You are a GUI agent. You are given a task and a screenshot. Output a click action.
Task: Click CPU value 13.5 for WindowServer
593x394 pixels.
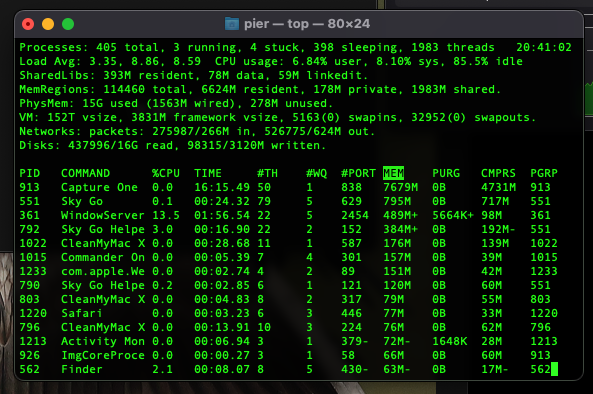pos(166,215)
